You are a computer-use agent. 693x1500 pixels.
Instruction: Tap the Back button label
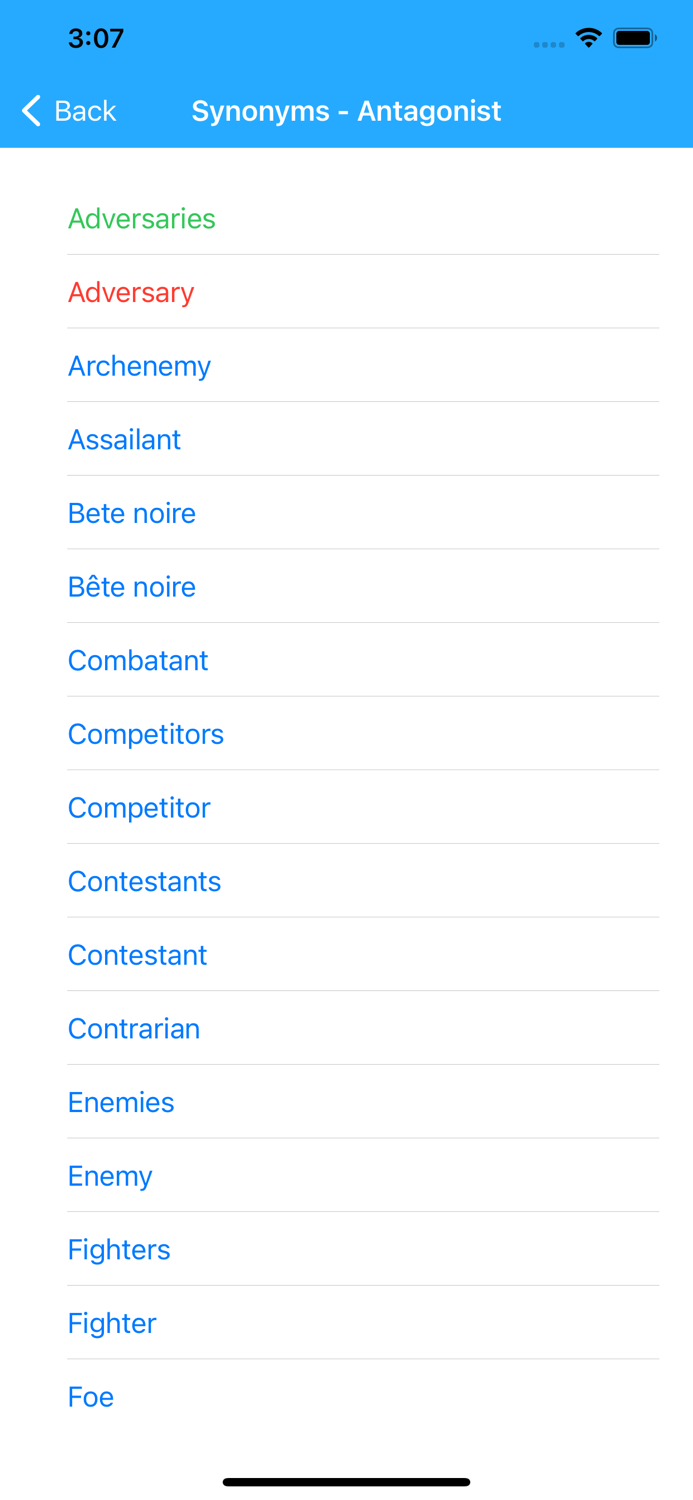85,111
